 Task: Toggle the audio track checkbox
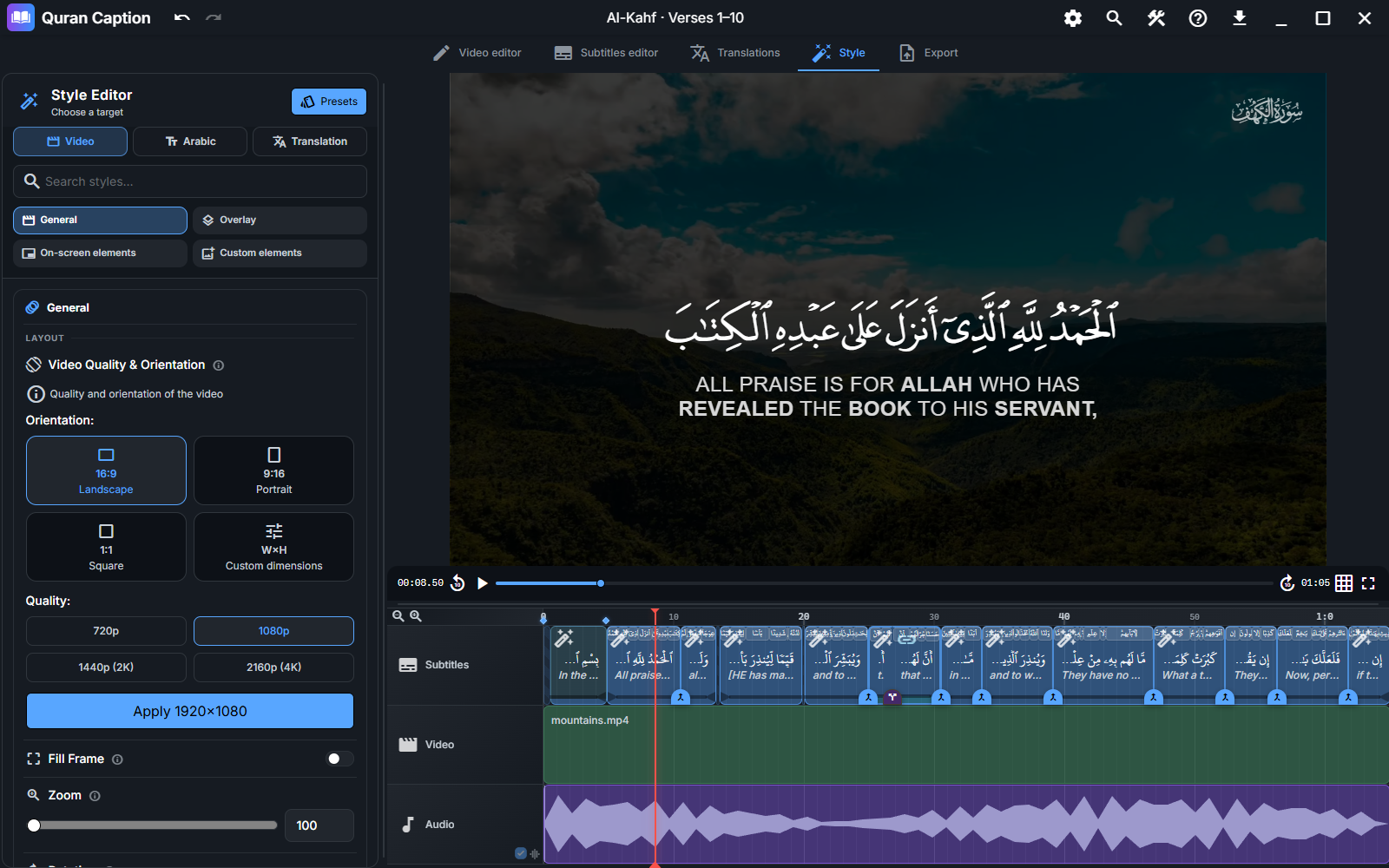[520, 853]
